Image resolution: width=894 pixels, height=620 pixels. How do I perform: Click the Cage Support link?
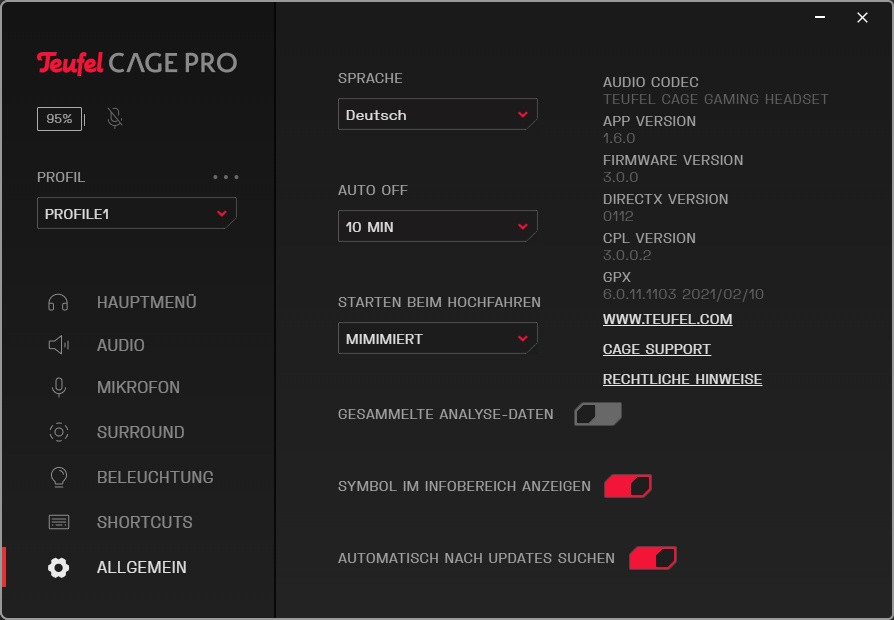(656, 349)
